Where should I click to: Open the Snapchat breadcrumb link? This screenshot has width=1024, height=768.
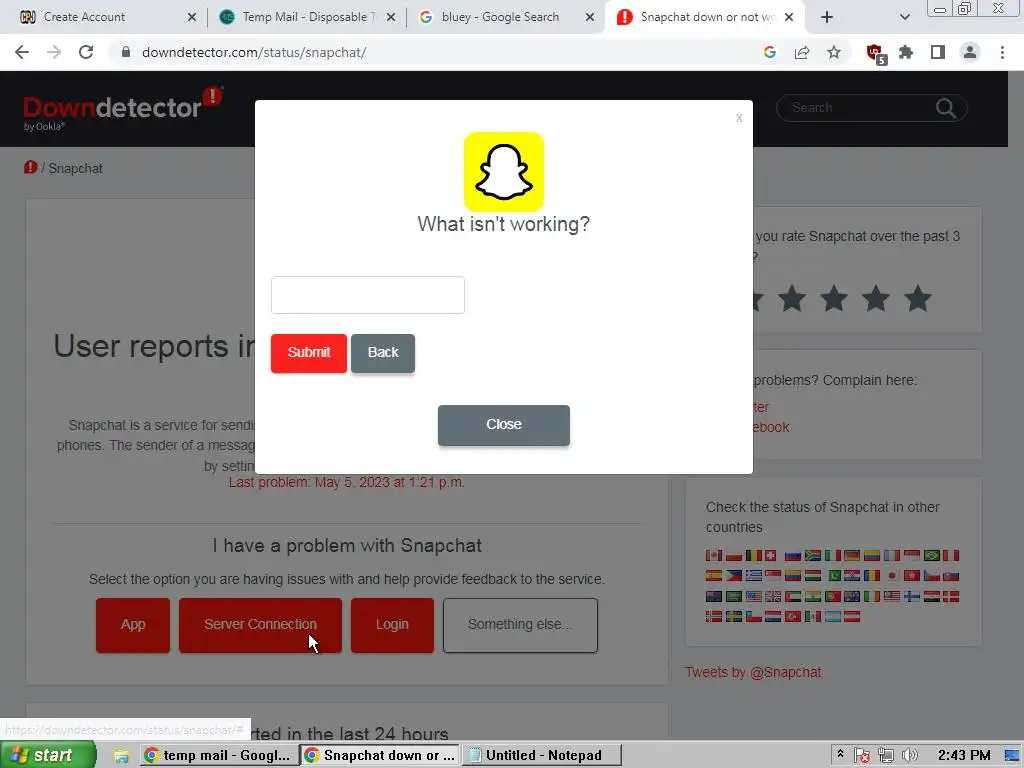tap(75, 168)
